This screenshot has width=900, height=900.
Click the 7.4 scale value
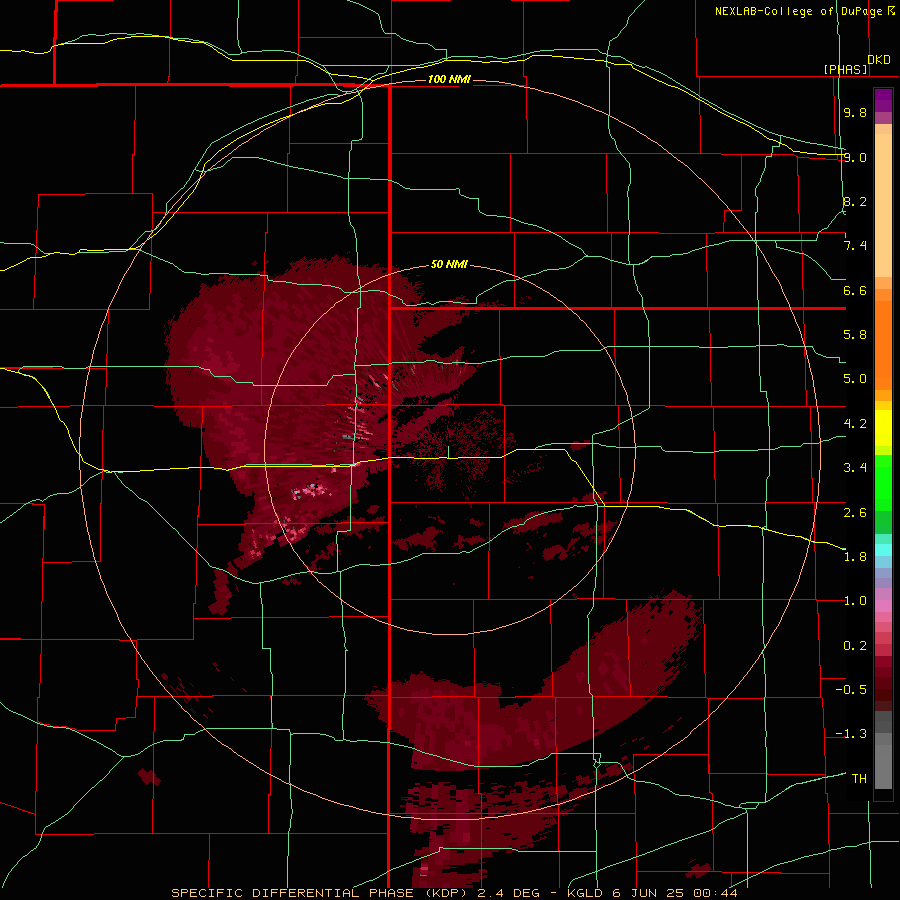click(x=855, y=246)
